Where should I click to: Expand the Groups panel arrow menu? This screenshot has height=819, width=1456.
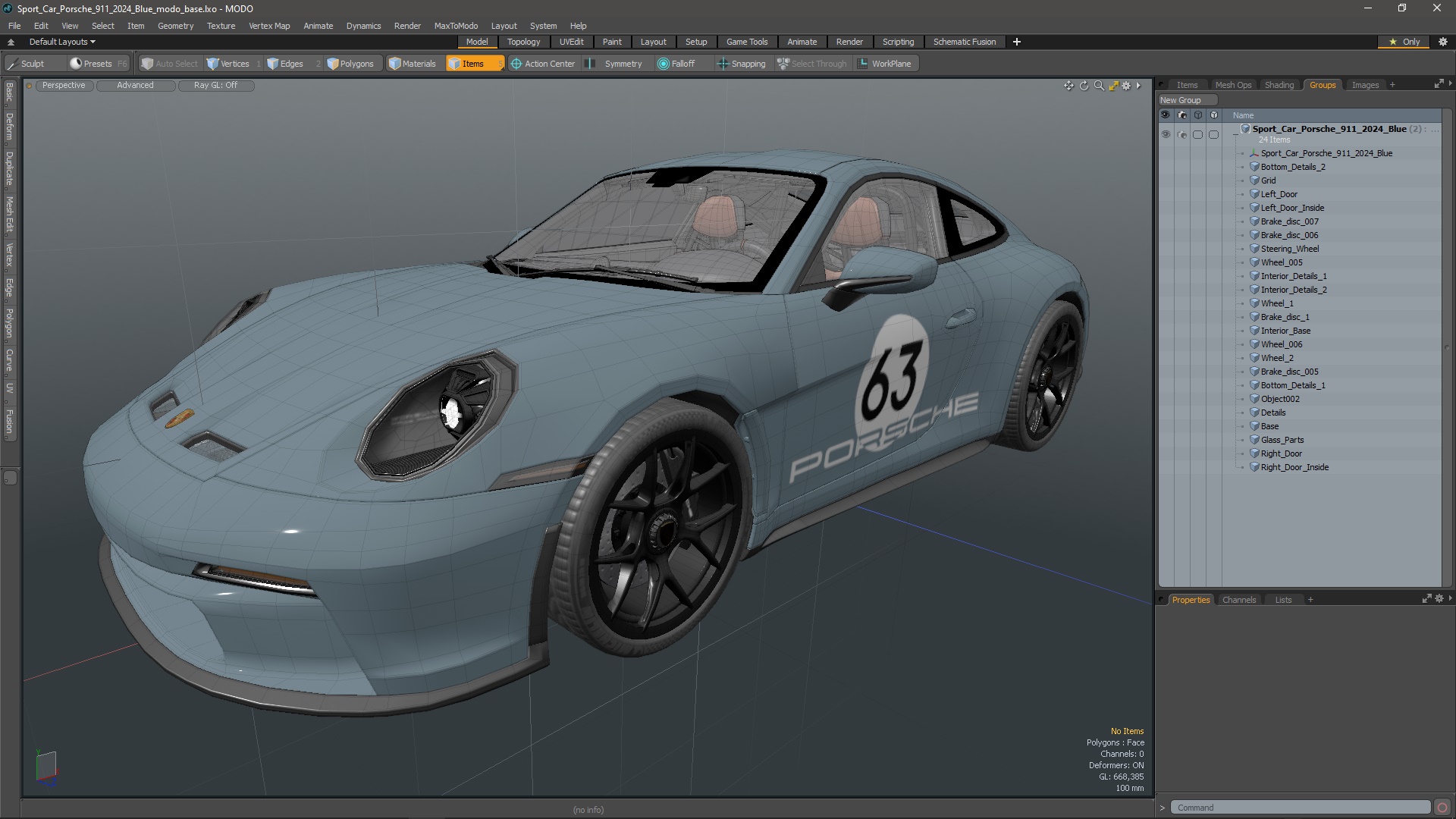click(1450, 83)
